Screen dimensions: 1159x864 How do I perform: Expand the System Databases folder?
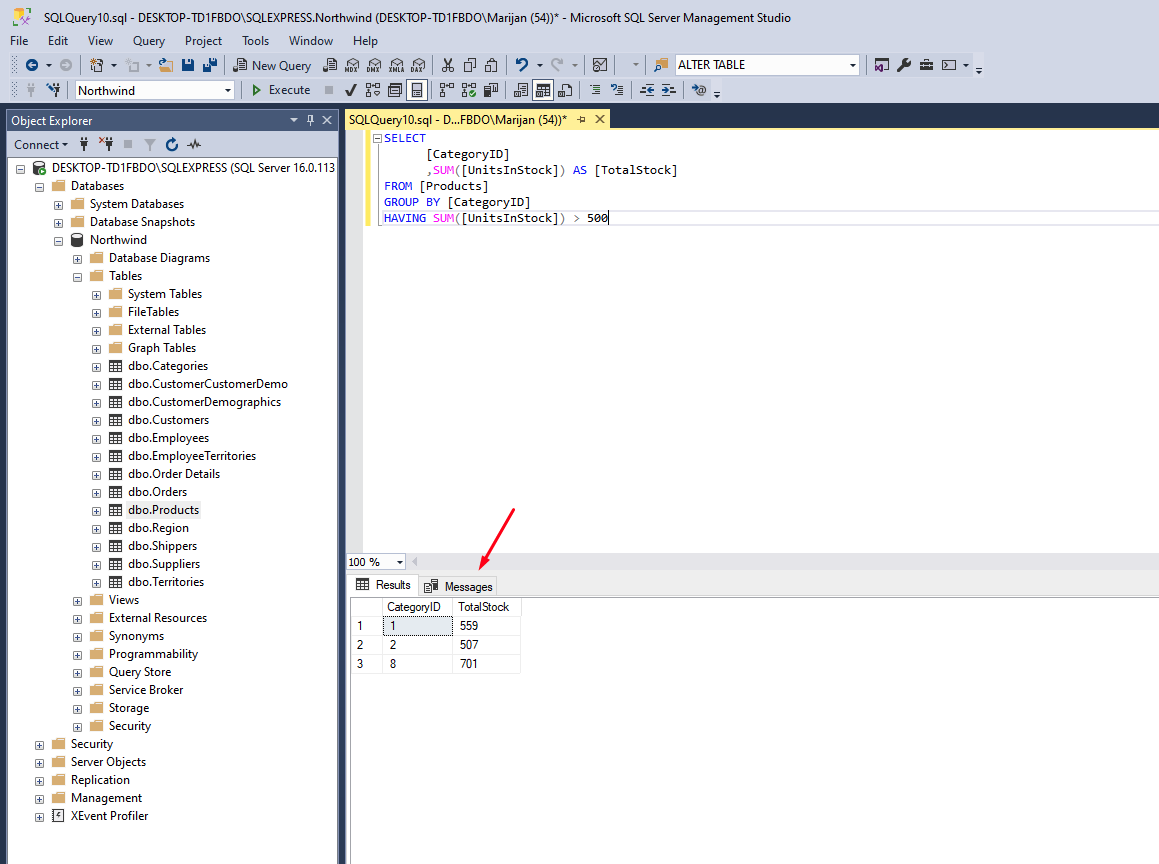pyautogui.click(x=58, y=205)
